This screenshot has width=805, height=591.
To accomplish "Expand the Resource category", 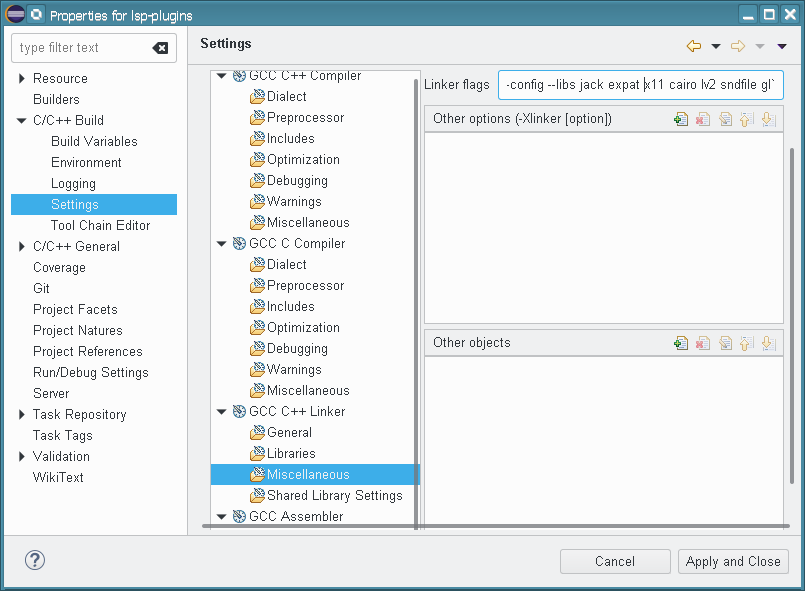I will [22, 79].
